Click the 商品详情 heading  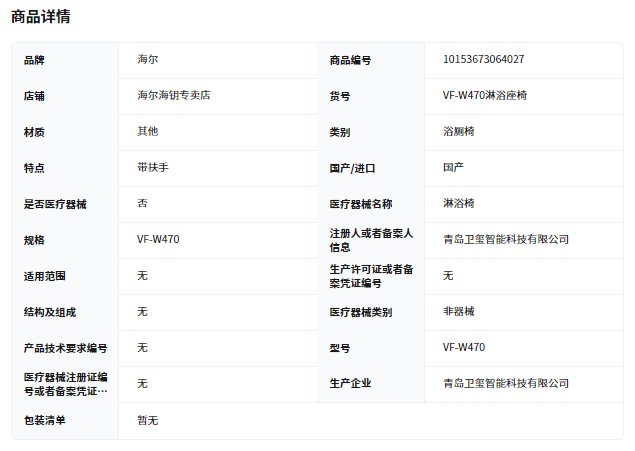(x=41, y=17)
